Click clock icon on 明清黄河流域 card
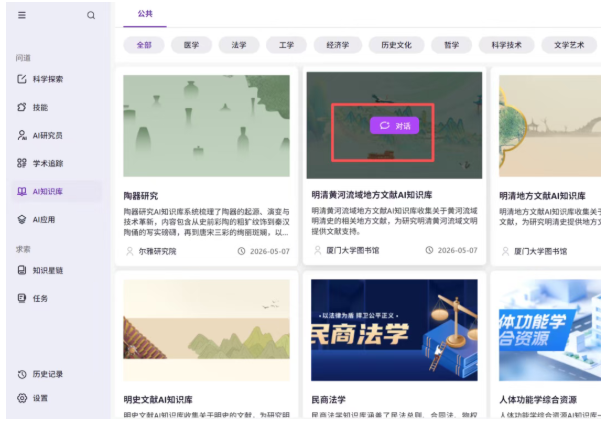The image size is (610, 436). pos(429,250)
